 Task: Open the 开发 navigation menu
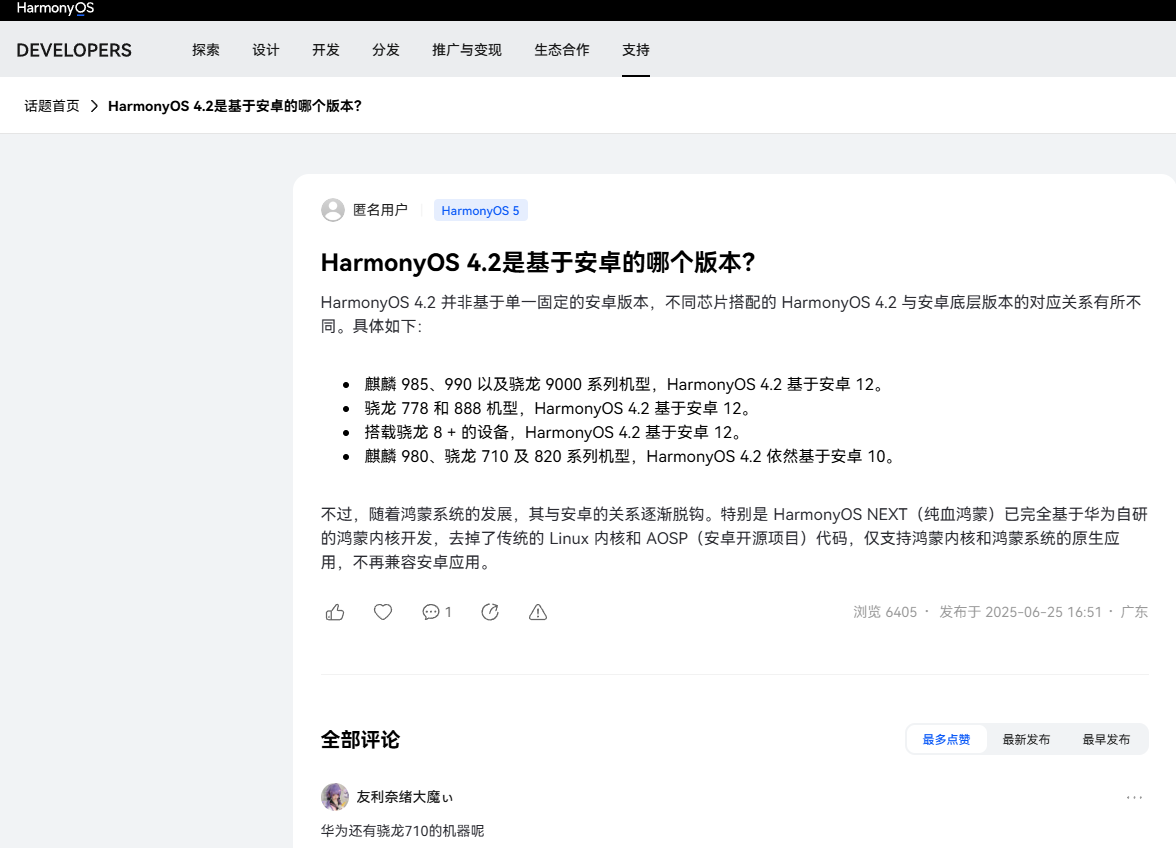pyautogui.click(x=326, y=49)
